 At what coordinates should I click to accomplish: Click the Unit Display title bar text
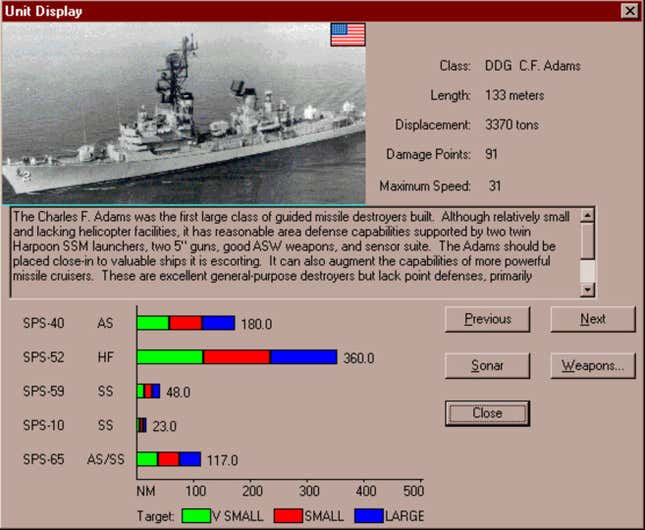click(44, 11)
